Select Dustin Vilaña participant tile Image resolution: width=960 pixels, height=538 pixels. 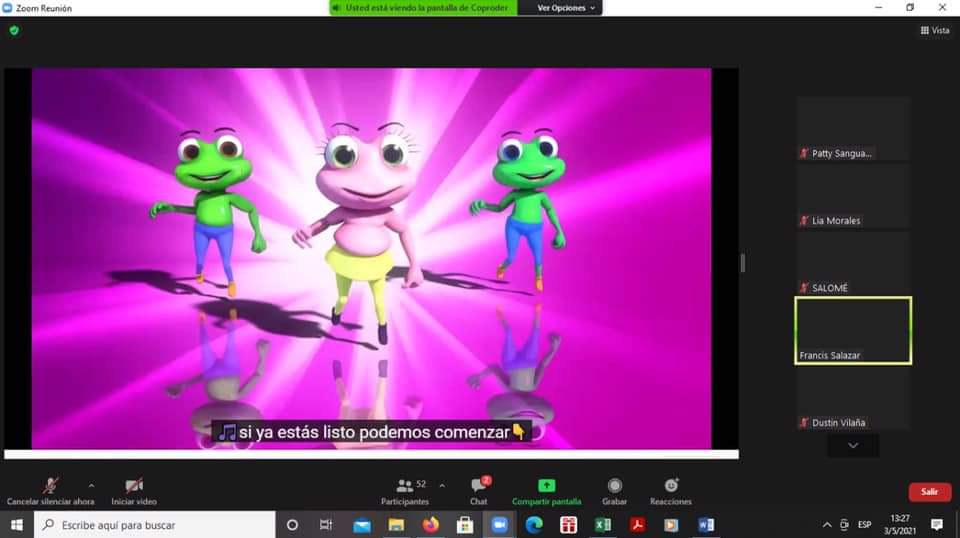(853, 398)
